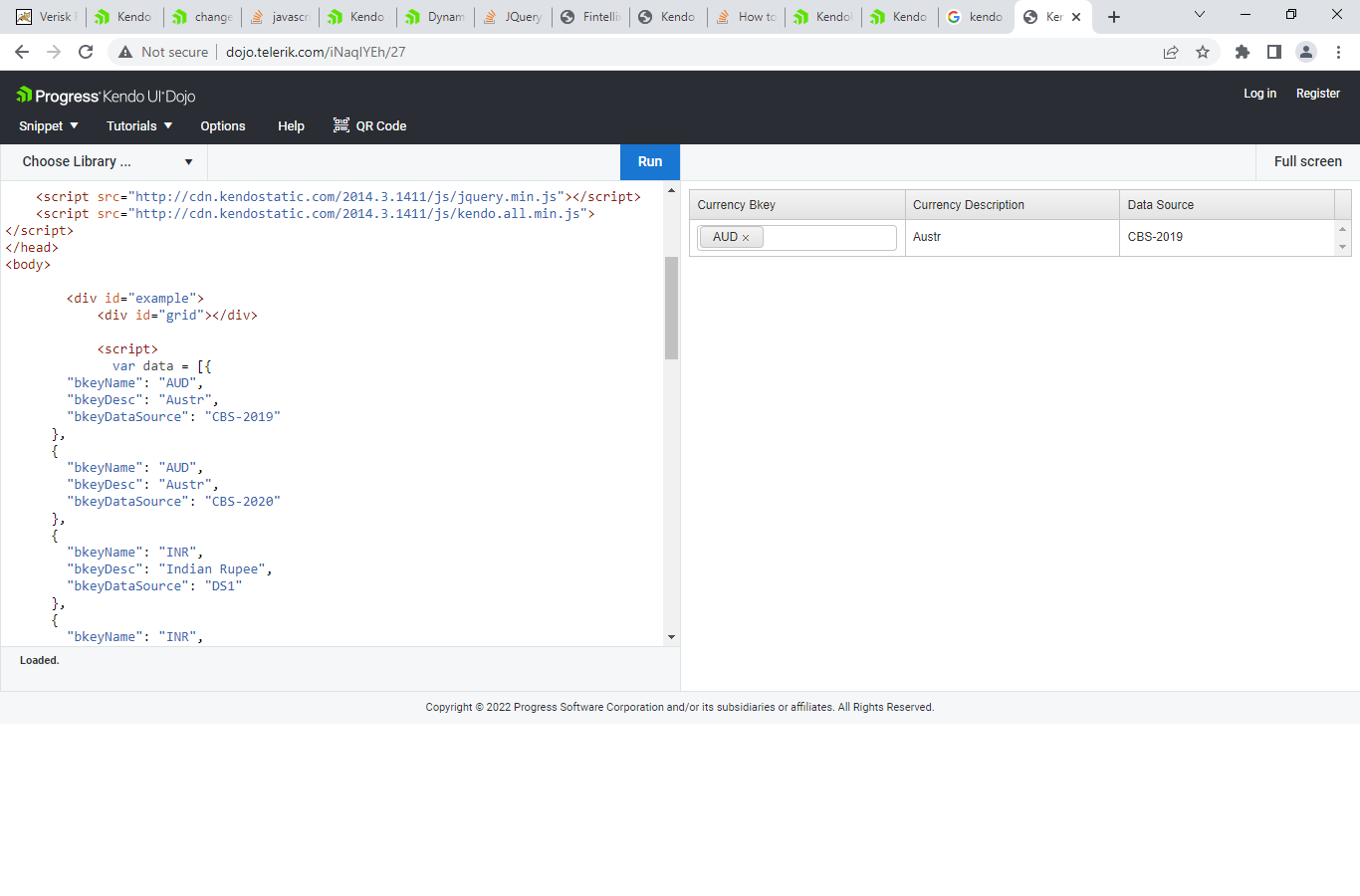Bookmark this page with star icon
The image size is (1360, 896).
(x=1203, y=52)
